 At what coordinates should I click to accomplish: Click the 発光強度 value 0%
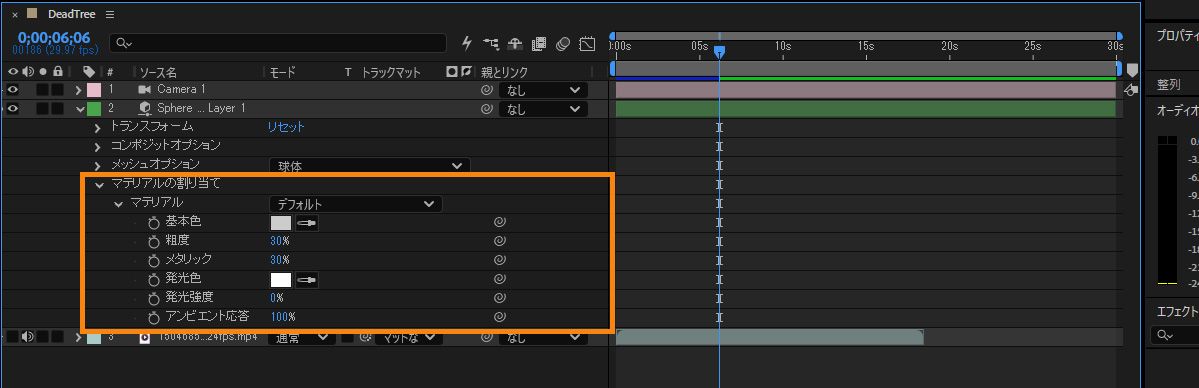click(277, 298)
